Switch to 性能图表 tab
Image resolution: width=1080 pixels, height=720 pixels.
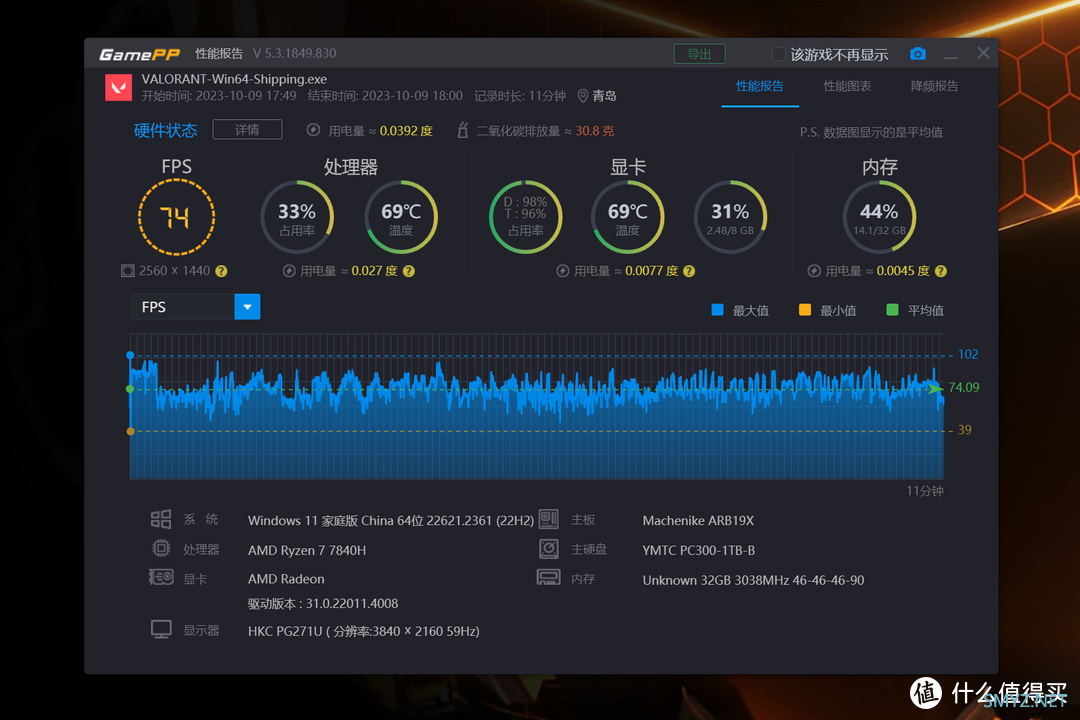click(x=847, y=86)
